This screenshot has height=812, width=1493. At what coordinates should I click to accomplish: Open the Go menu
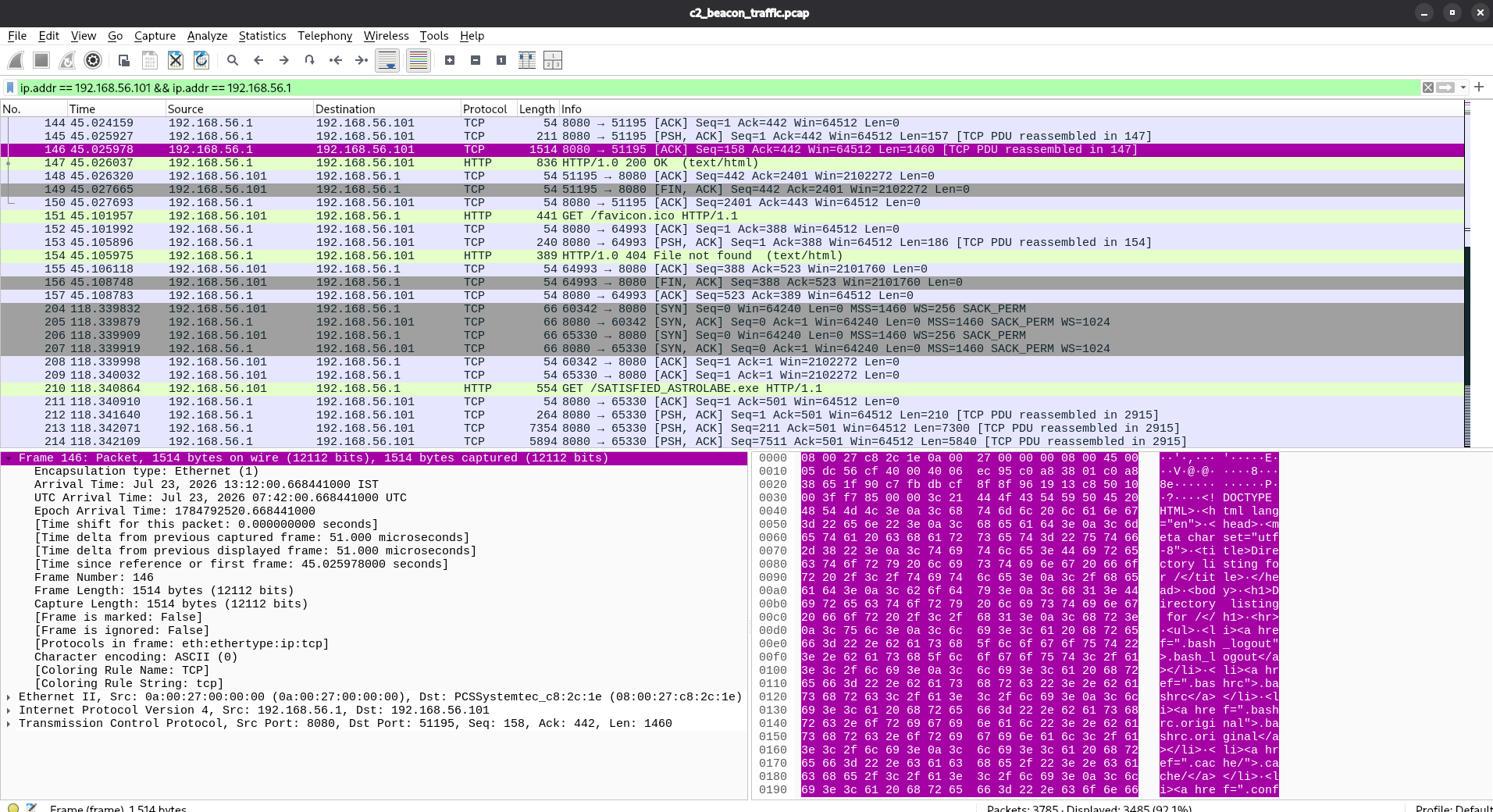point(115,36)
